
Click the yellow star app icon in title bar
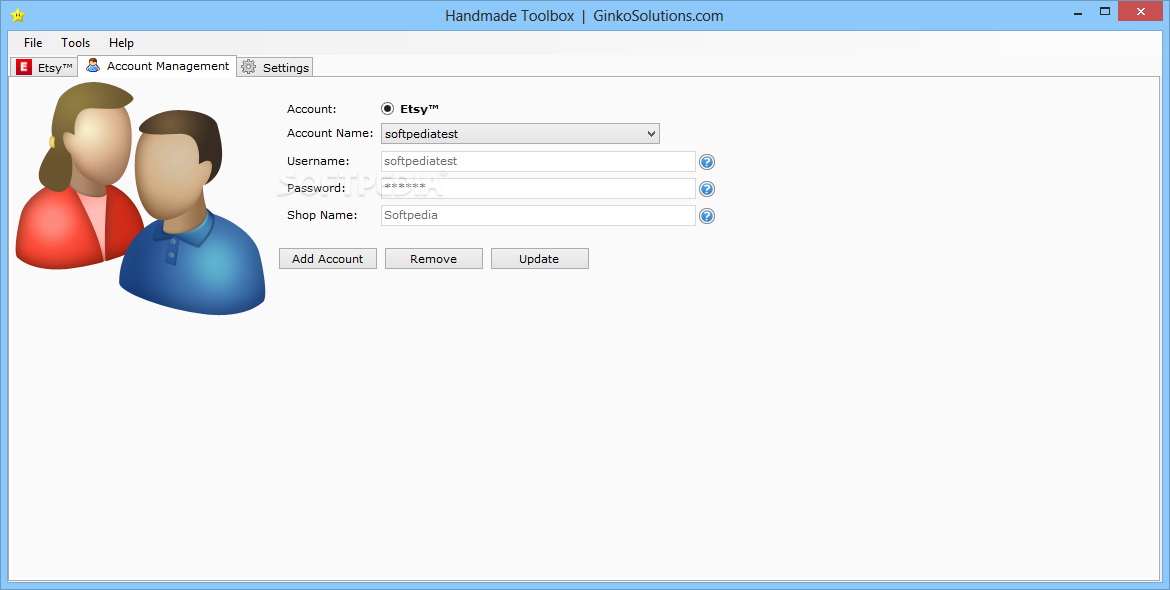tap(18, 15)
